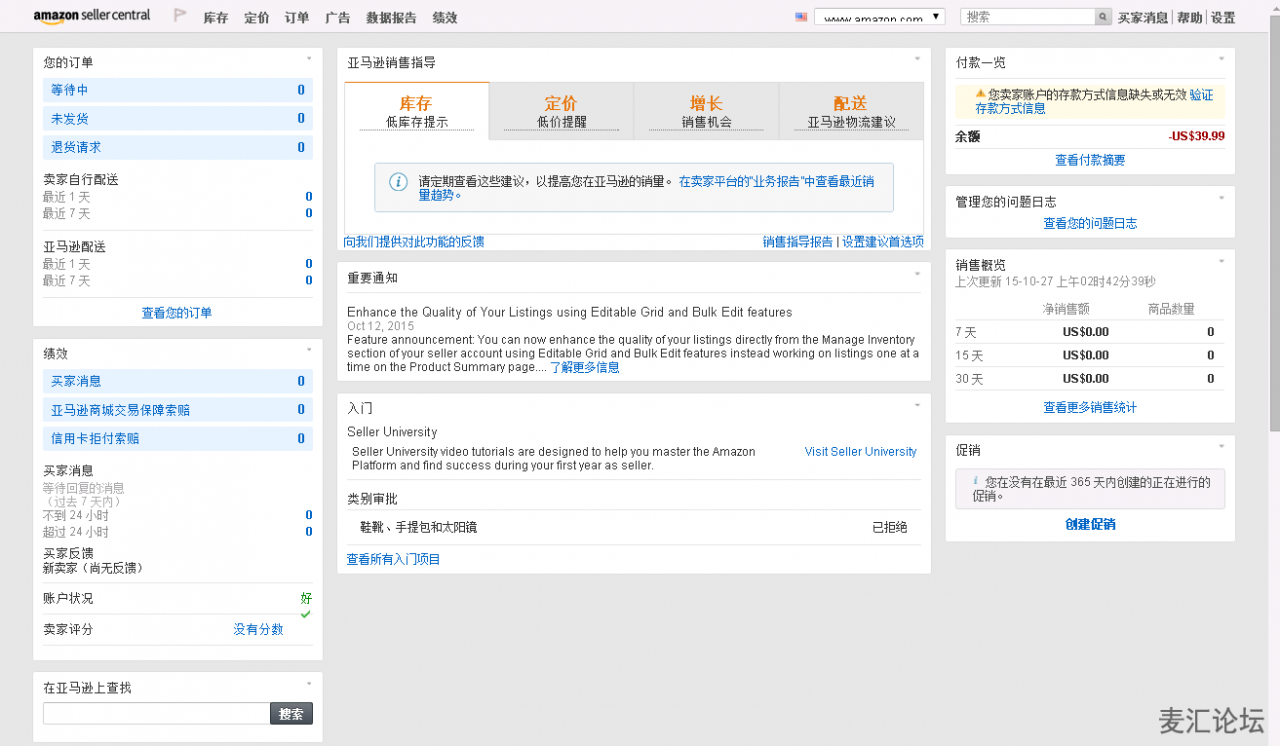Click the 了解更多信息 link in notice
The image size is (1280, 746).
pyautogui.click(x=585, y=367)
